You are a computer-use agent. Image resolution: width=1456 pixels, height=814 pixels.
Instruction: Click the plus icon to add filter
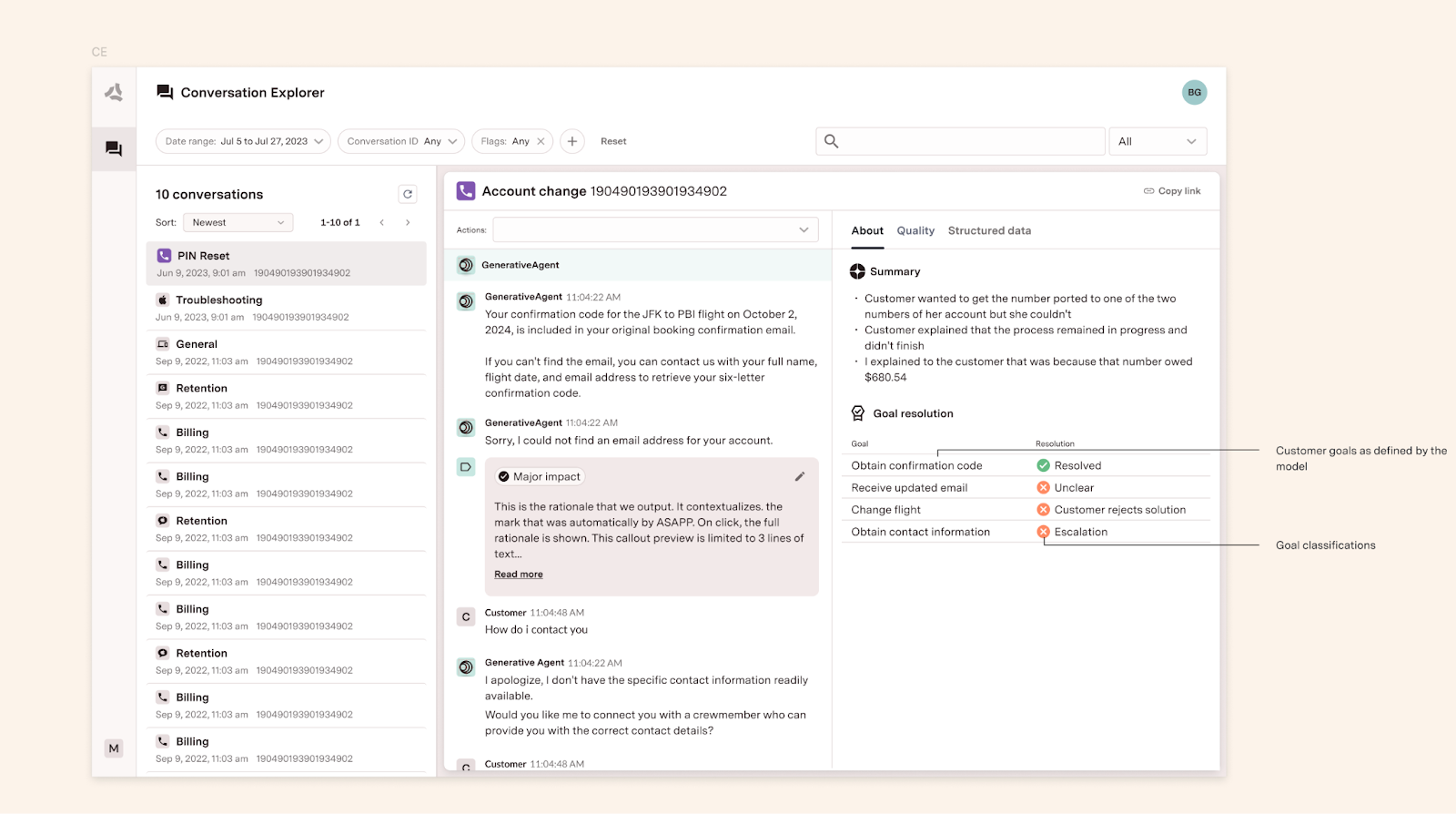point(572,141)
